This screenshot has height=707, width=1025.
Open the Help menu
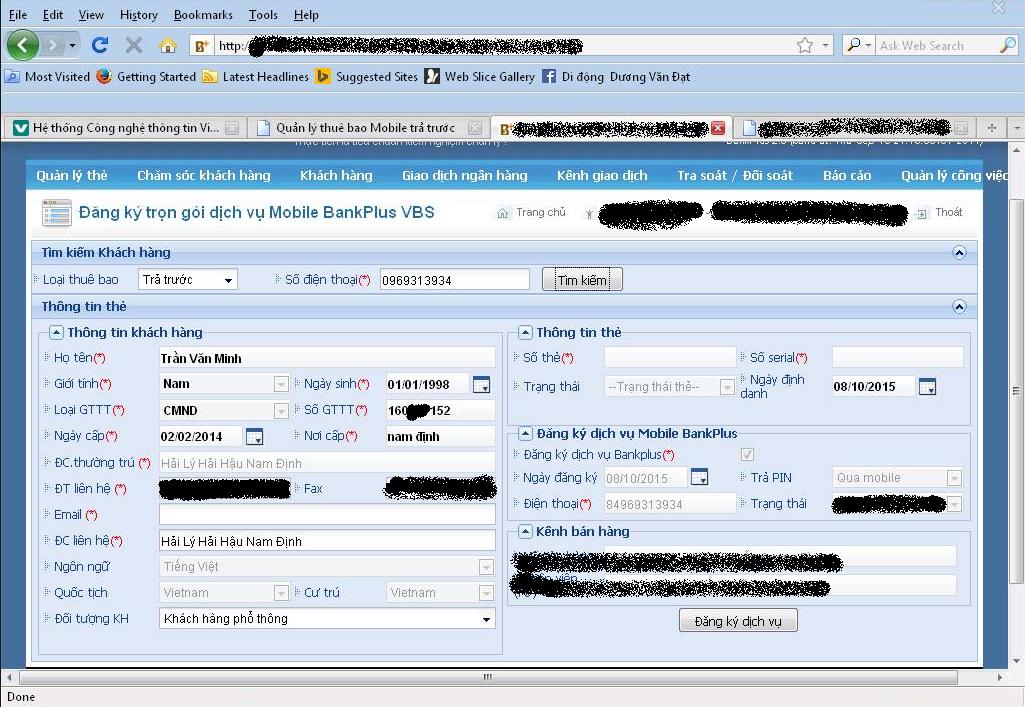coord(306,14)
